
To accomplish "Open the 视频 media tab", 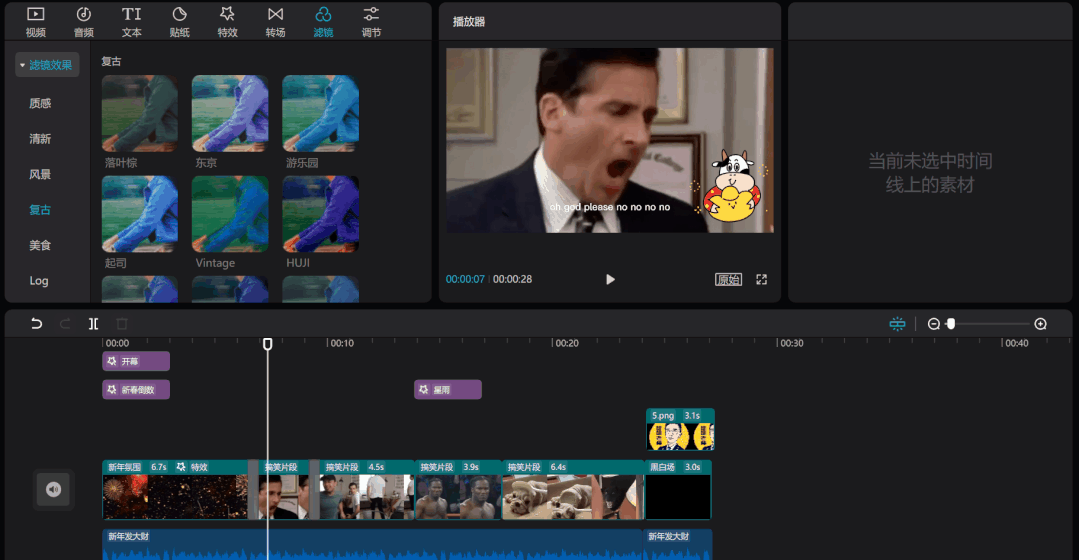I will pyautogui.click(x=36, y=21).
